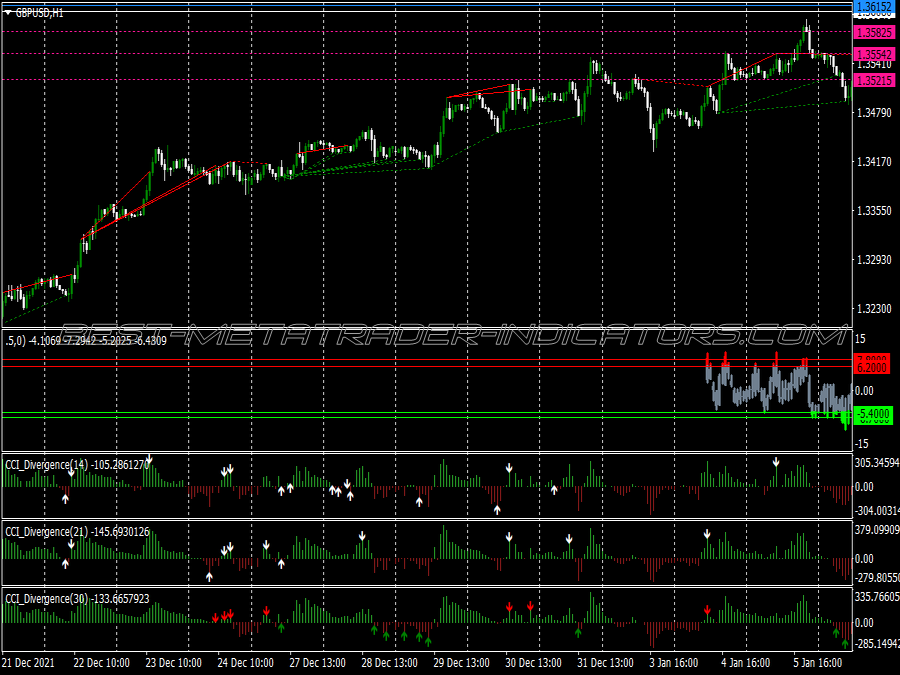Click the 1.34790 price on the scale
Viewport: 900px width, 675px height.
[x=874, y=112]
